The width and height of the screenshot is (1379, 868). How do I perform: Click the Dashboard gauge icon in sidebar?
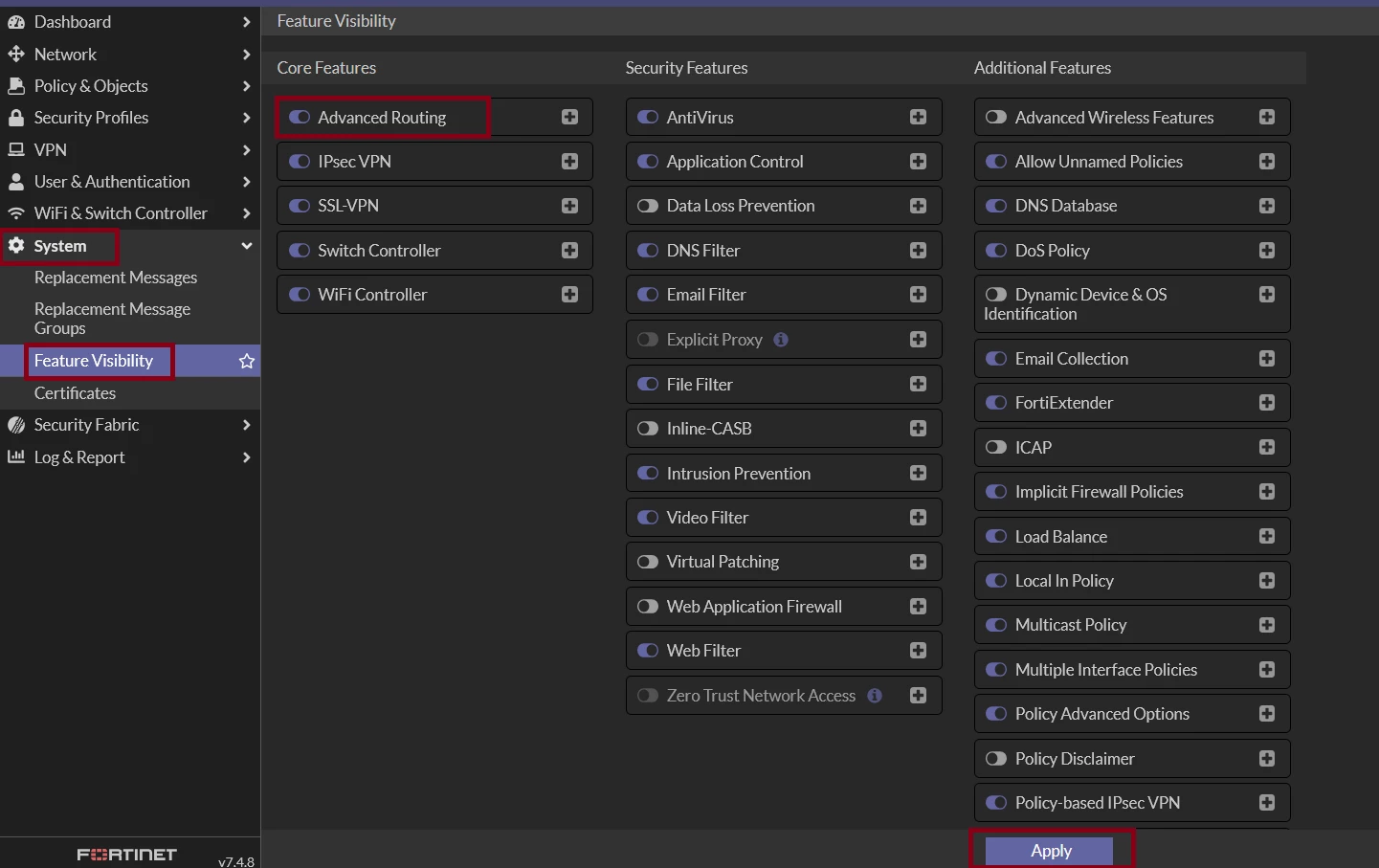click(x=16, y=22)
